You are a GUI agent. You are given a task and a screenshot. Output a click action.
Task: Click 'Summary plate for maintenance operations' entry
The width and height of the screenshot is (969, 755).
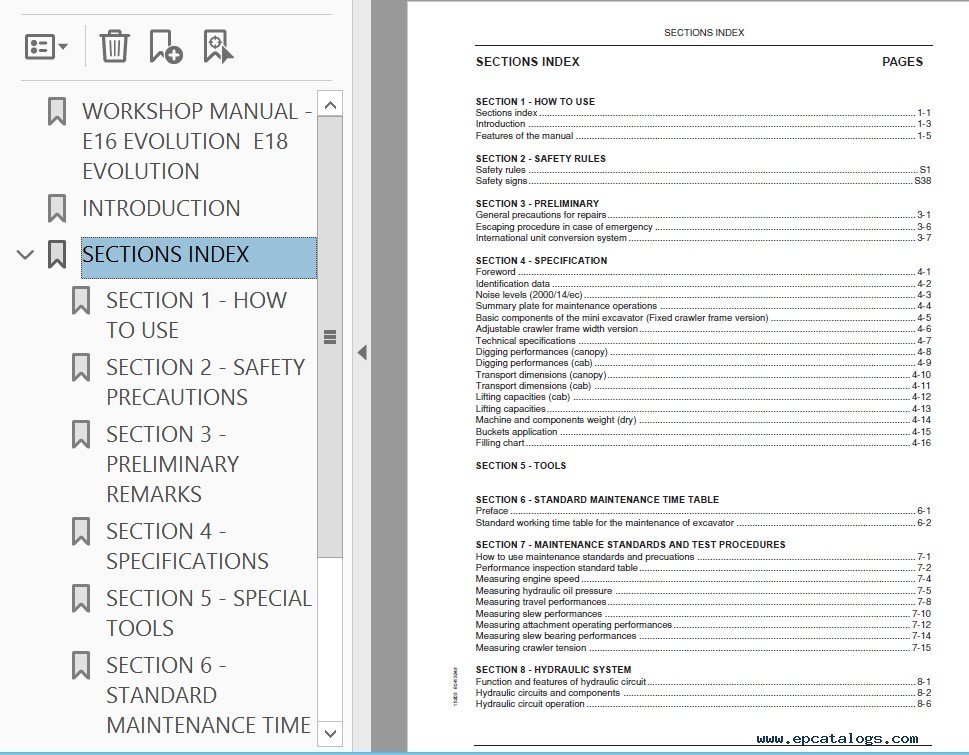click(x=703, y=306)
